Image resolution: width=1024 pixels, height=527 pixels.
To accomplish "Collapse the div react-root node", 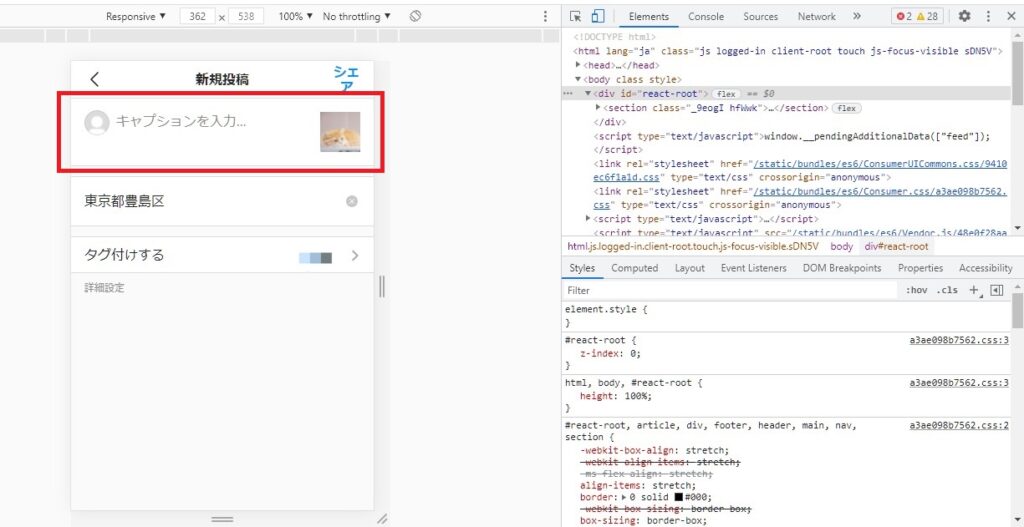I will [x=588, y=93].
